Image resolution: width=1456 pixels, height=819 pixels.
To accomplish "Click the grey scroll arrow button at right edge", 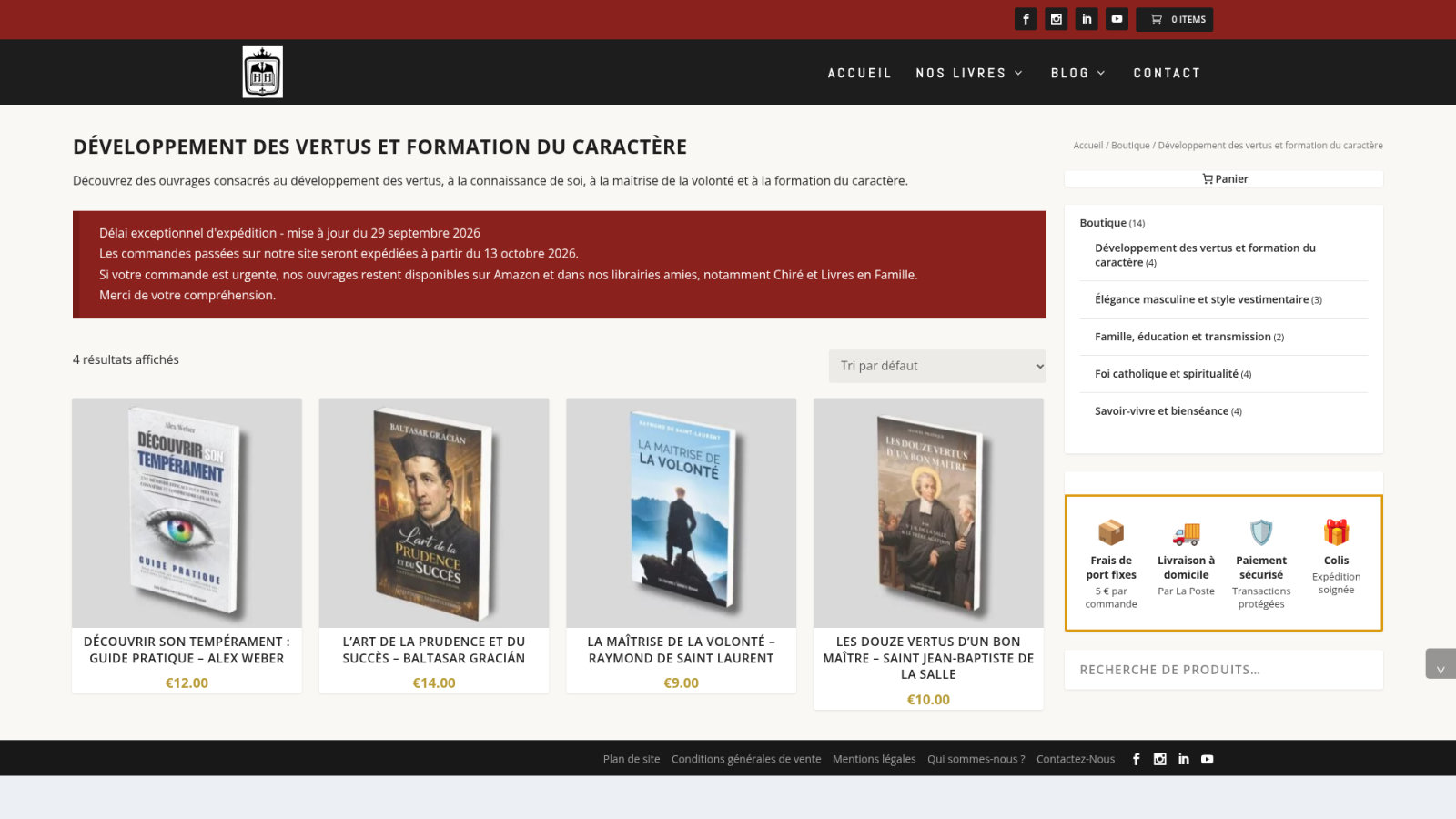I will (x=1441, y=663).
